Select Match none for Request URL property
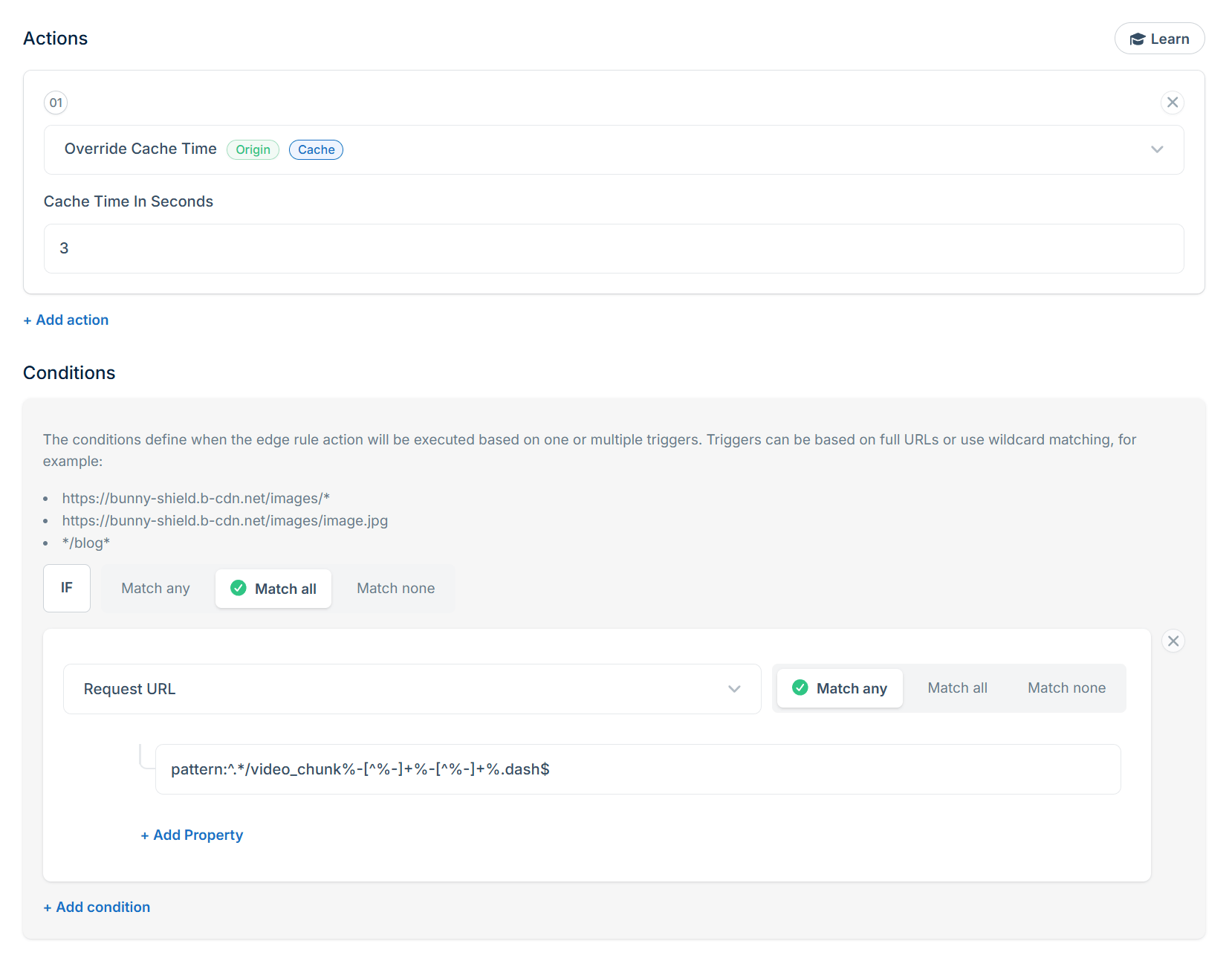Viewport: 1232px width, 964px height. [1066, 688]
